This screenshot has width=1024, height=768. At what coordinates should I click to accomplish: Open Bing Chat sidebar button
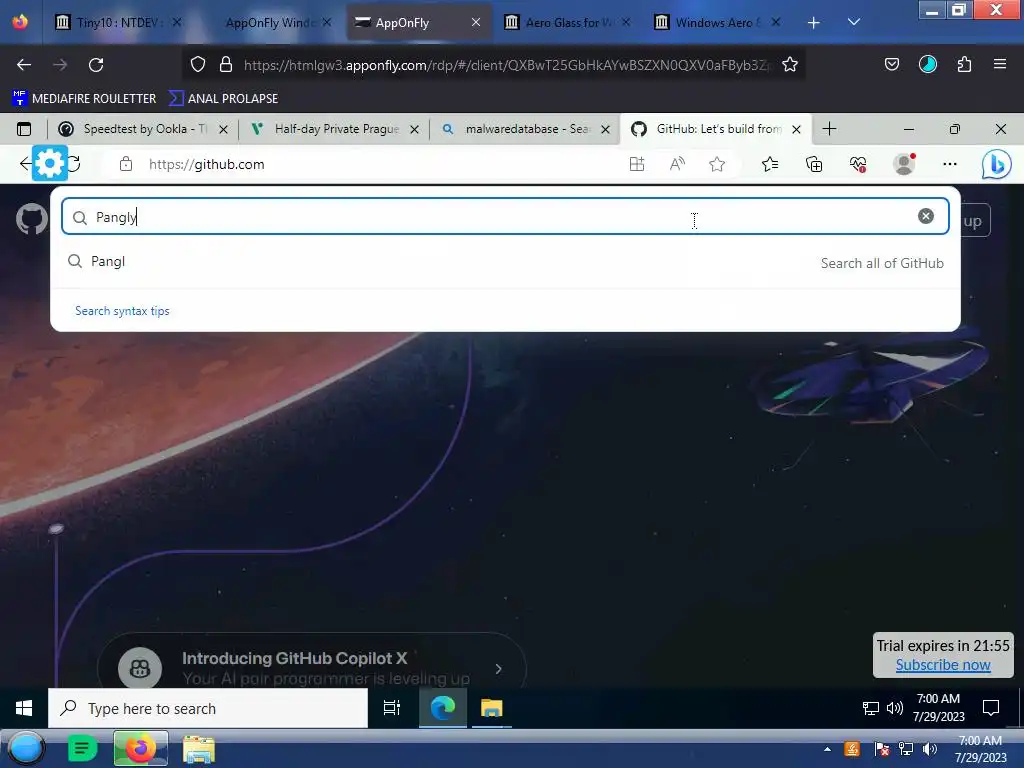997,165
